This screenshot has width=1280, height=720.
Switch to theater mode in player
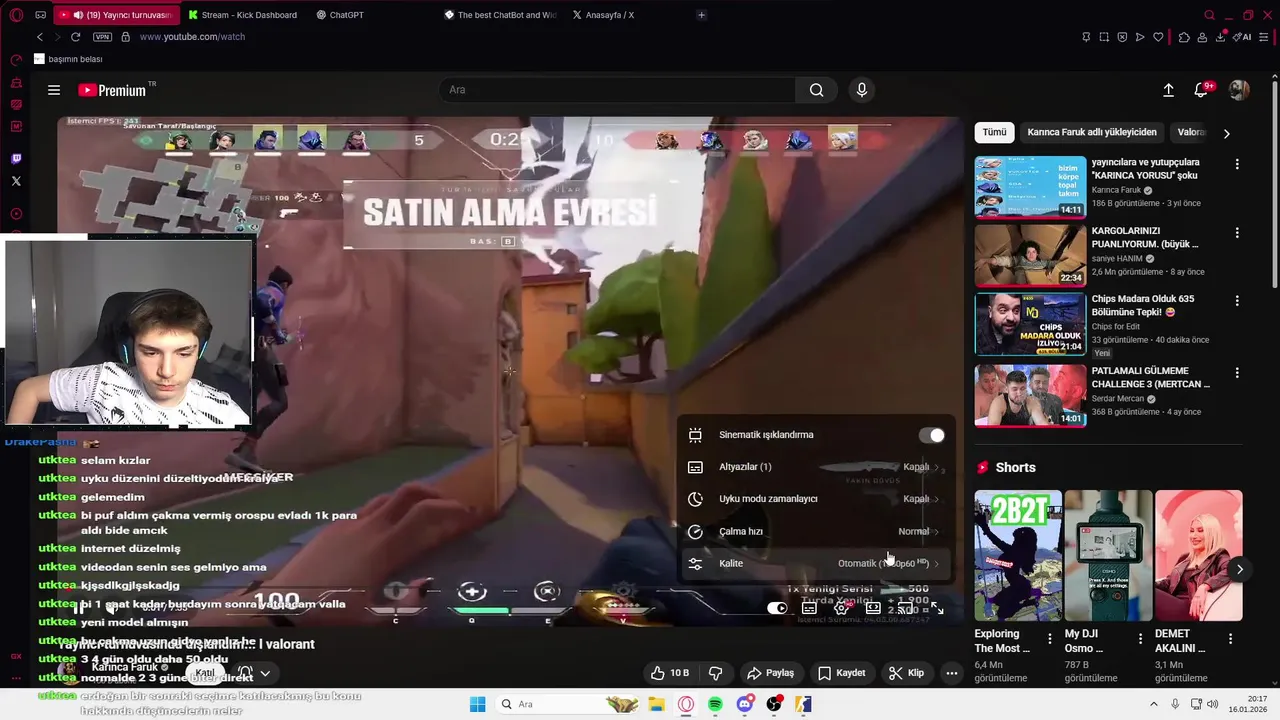click(x=873, y=608)
